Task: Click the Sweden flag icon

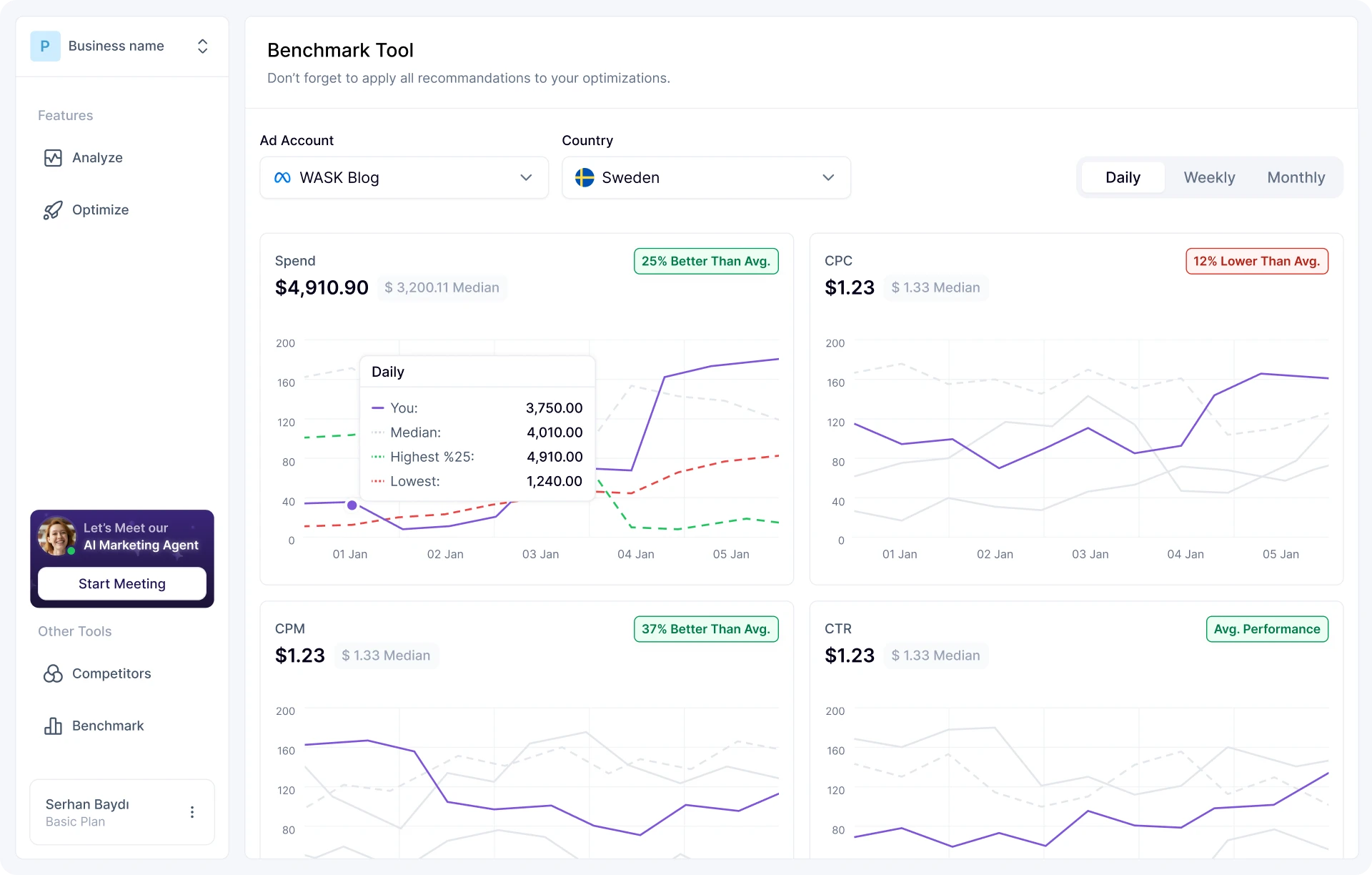Action: pyautogui.click(x=585, y=177)
